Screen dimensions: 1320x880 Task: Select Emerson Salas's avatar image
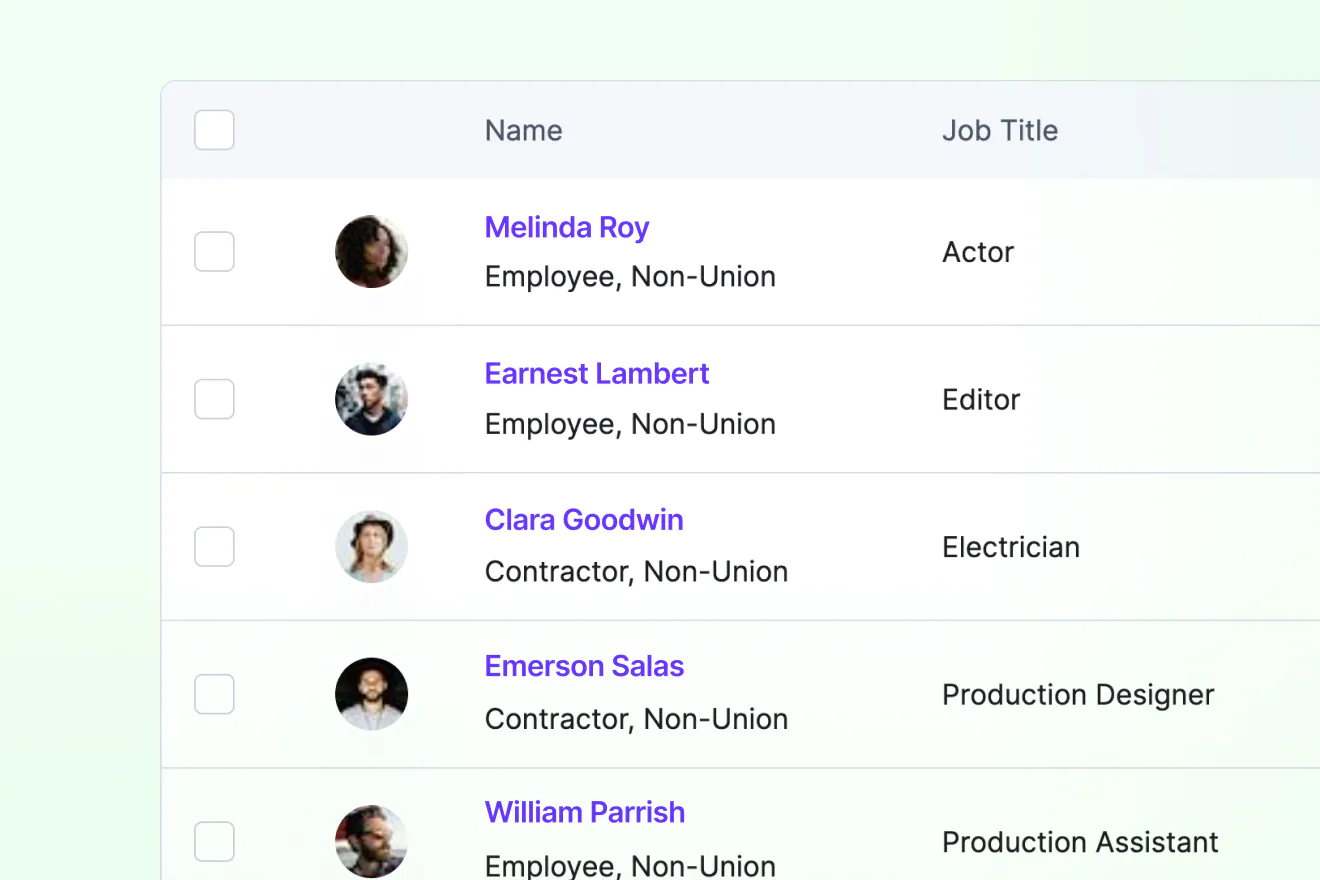(x=371, y=694)
